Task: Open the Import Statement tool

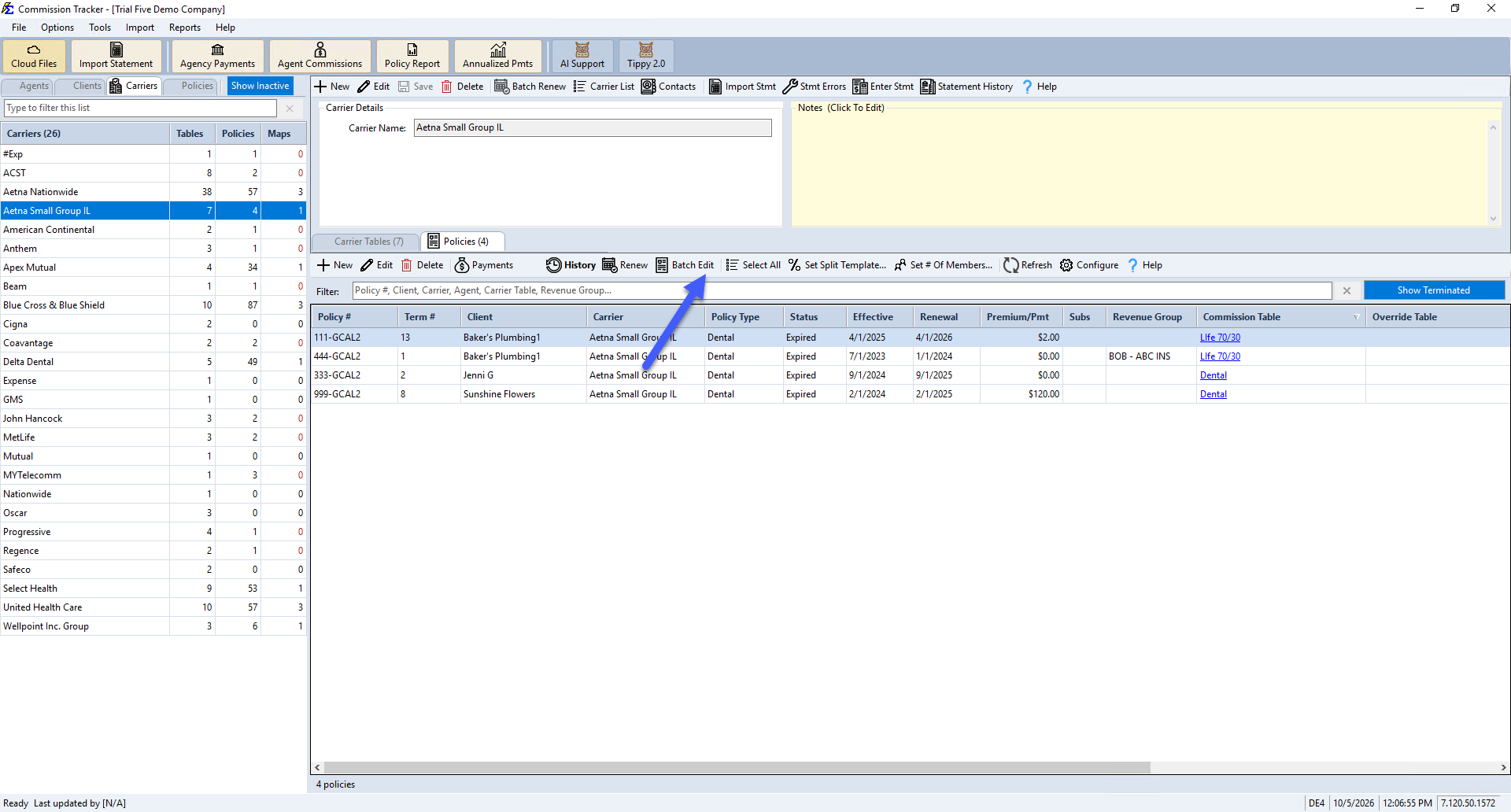Action: click(116, 56)
